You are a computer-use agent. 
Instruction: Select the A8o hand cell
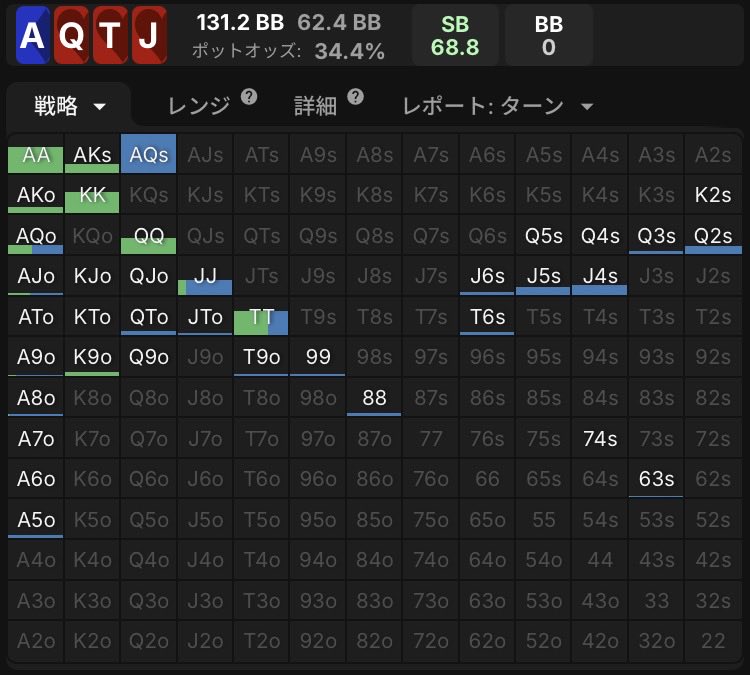coord(35,397)
